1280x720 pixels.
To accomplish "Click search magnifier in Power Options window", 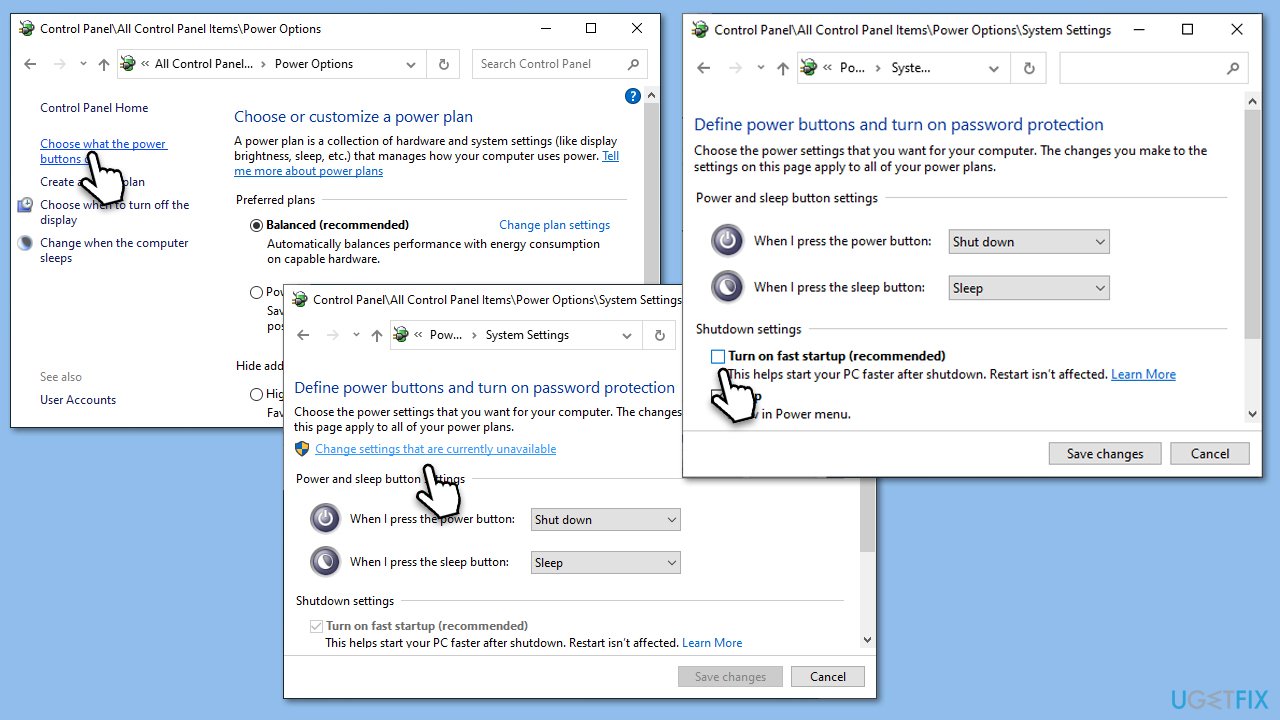I will click(633, 64).
